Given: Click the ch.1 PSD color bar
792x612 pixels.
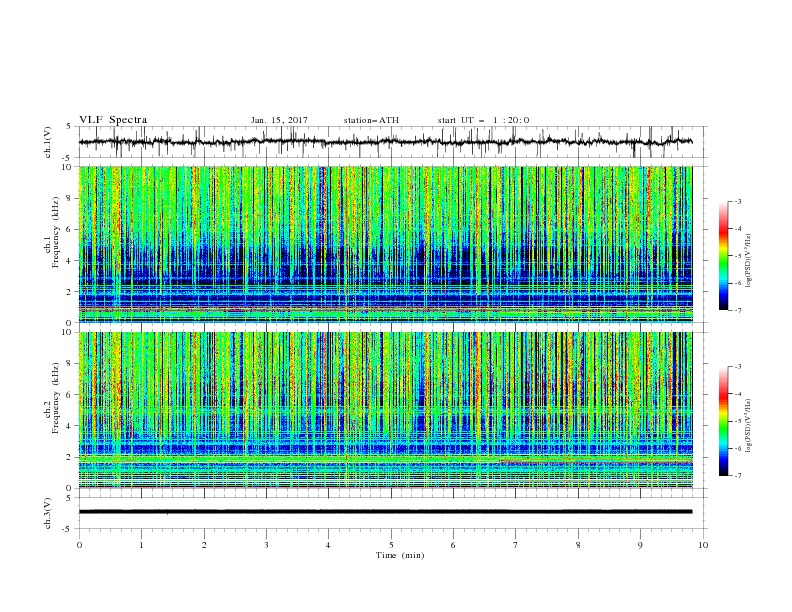Looking at the screenshot, I should tap(723, 256).
